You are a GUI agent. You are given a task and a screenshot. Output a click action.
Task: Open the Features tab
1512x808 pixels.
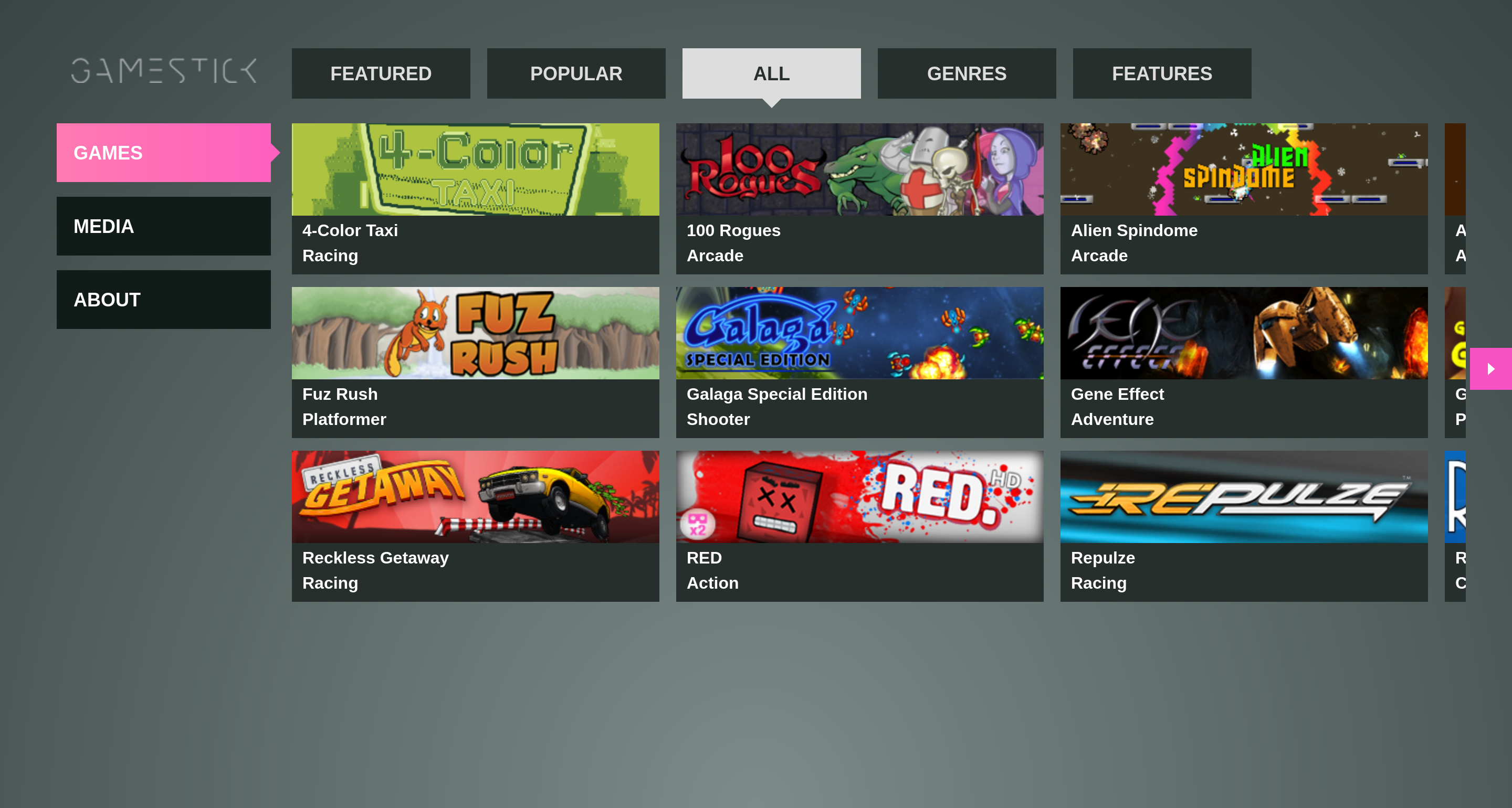[x=1162, y=73]
